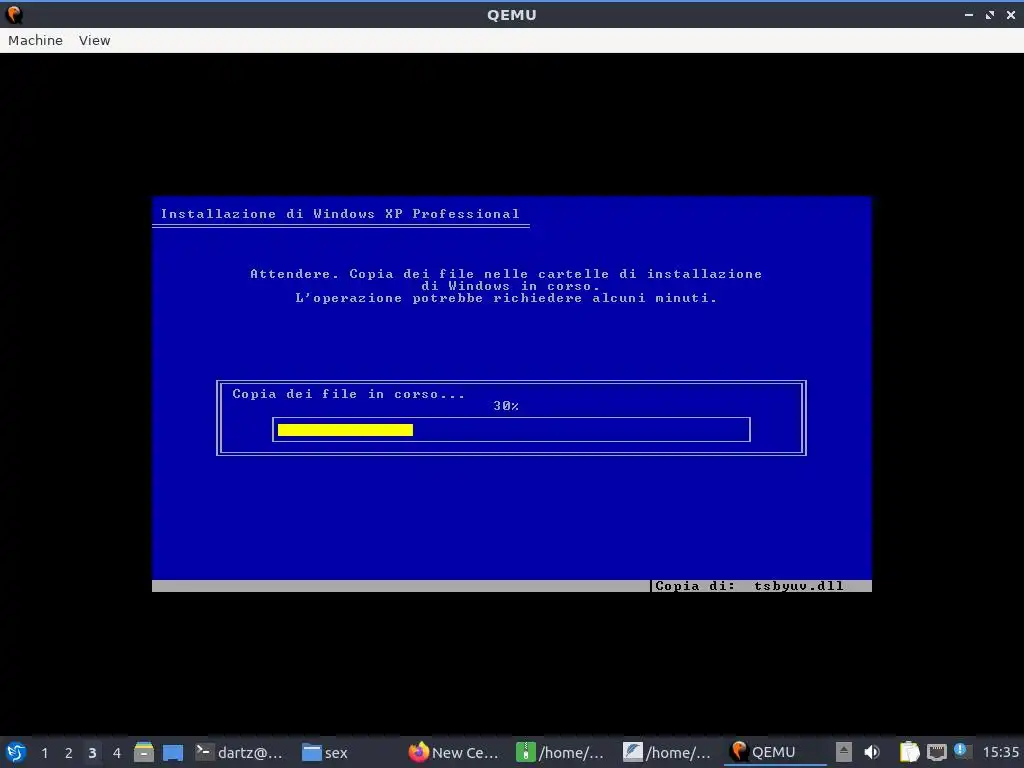Switch to the text editor /home/ window

(x=667, y=752)
